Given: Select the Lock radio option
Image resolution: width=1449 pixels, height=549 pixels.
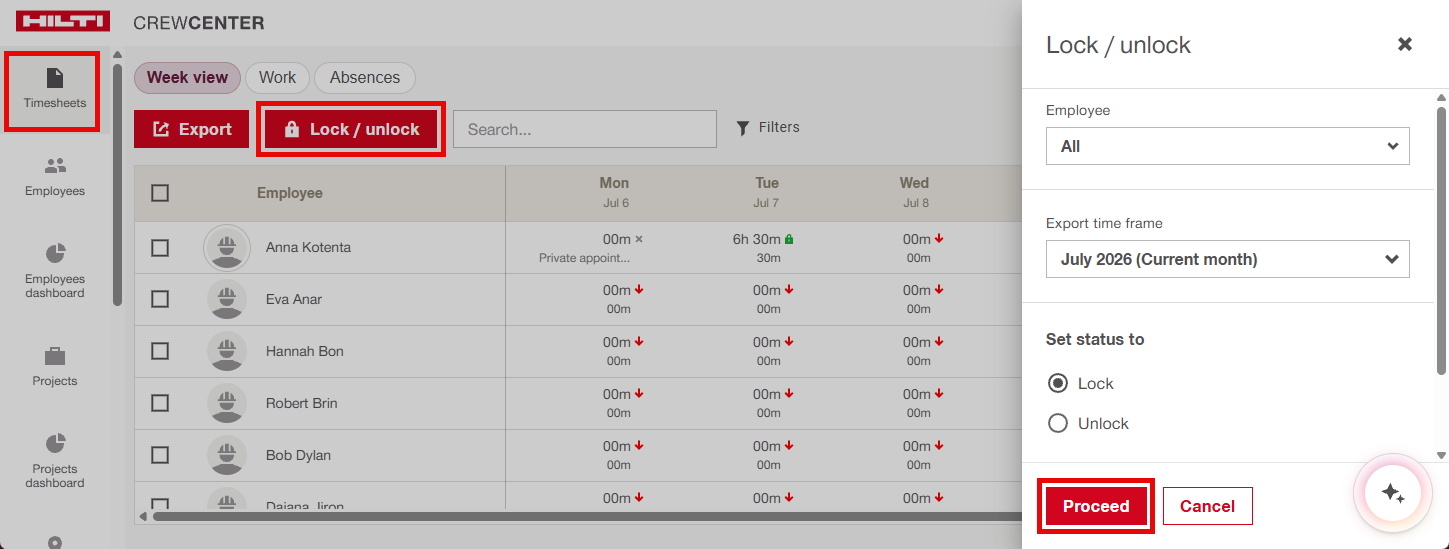Looking at the screenshot, I should pos(1058,383).
